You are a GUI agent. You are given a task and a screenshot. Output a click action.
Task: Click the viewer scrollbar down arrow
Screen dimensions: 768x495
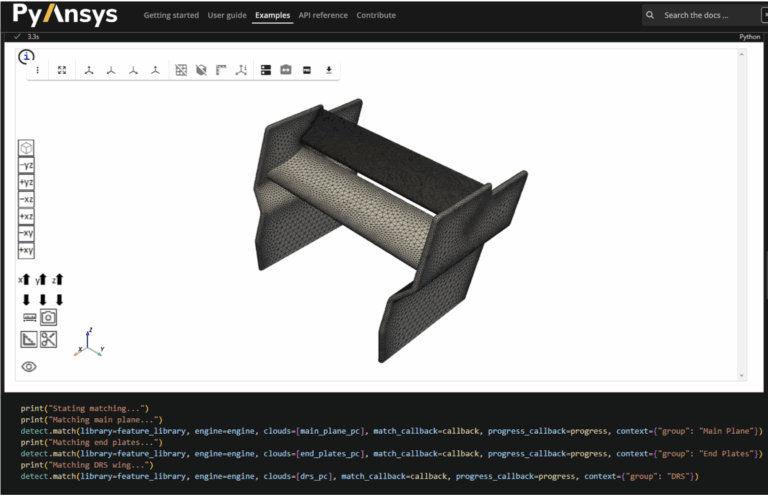[x=742, y=376]
